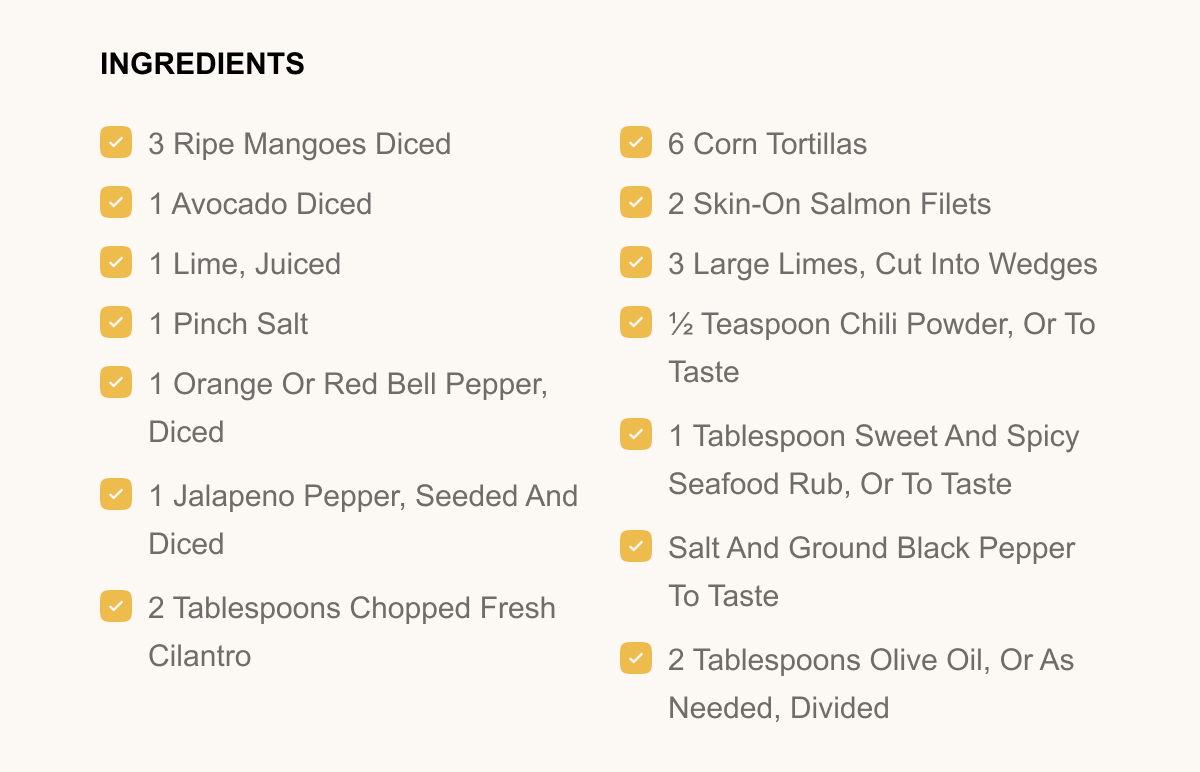This screenshot has height=772, width=1200.
Task: Toggle the 1 Avocado Diced checkbox
Action: [x=116, y=202]
